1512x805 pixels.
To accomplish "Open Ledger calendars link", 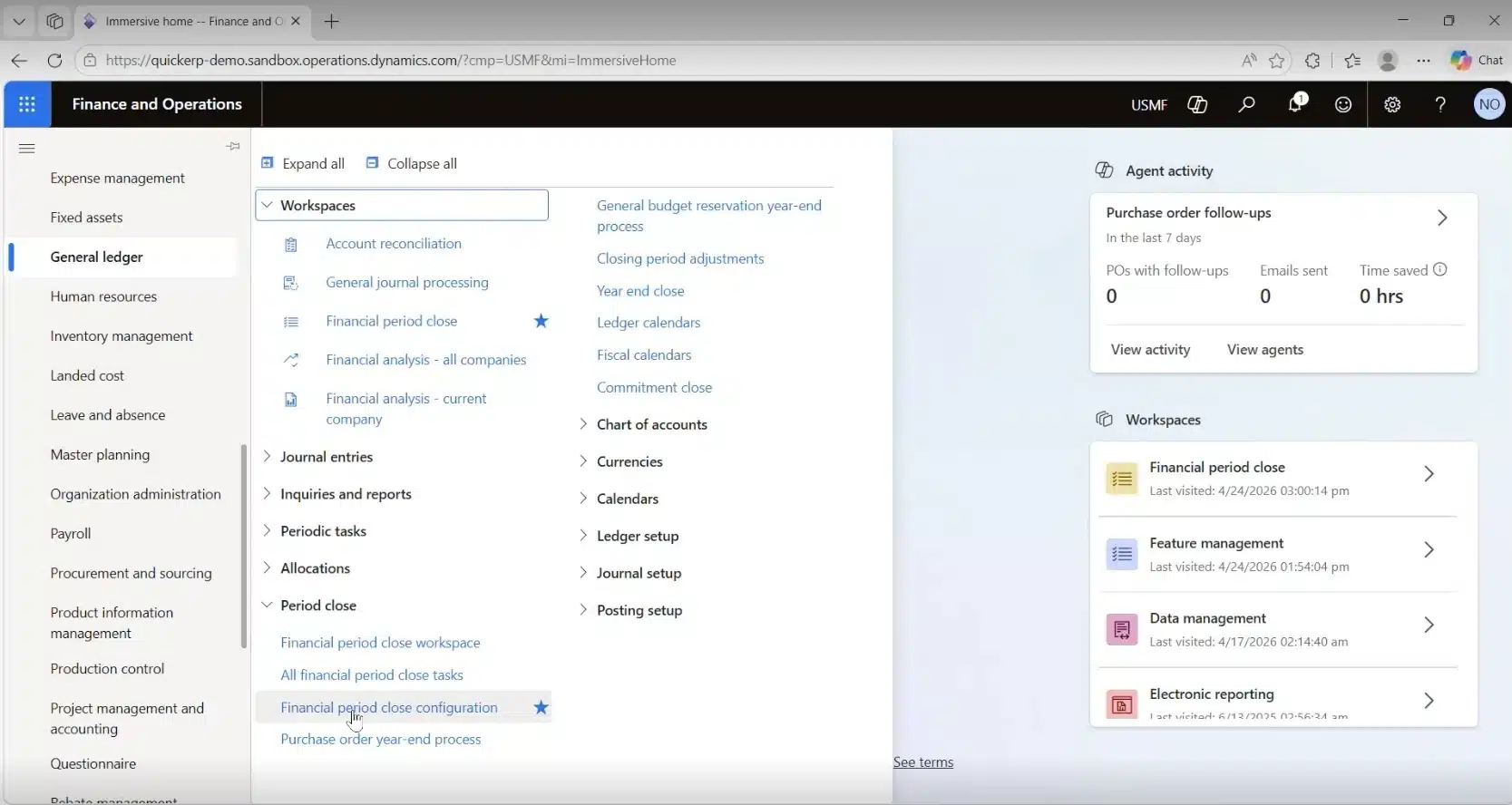I will click(x=649, y=323).
